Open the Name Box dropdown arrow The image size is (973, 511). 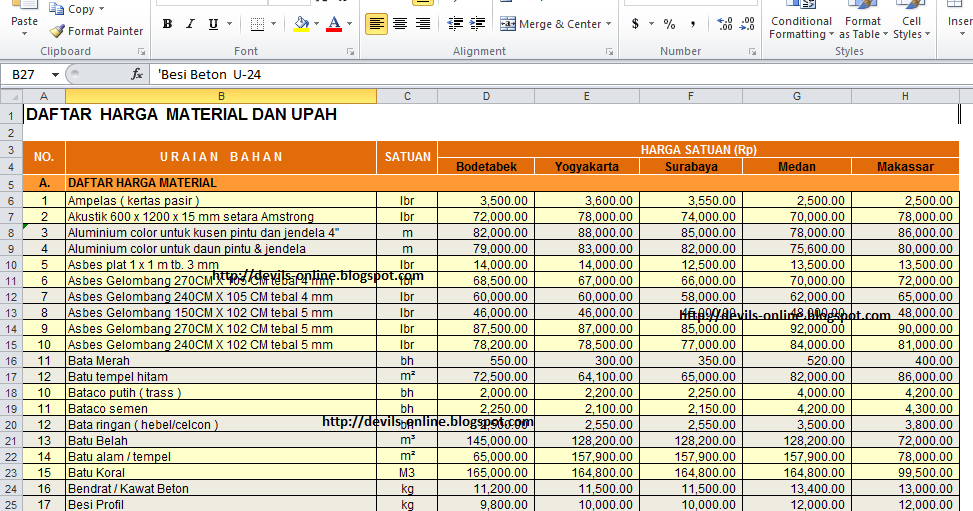[x=55, y=75]
